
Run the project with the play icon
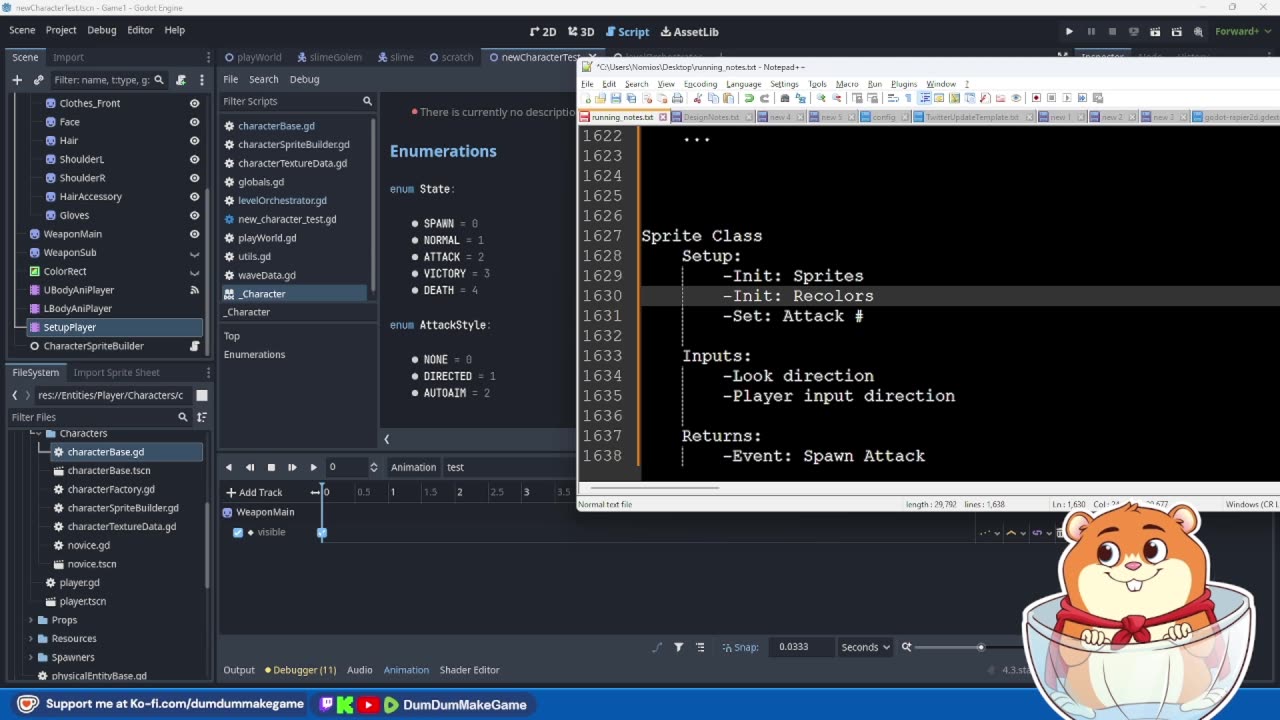pos(1069,31)
